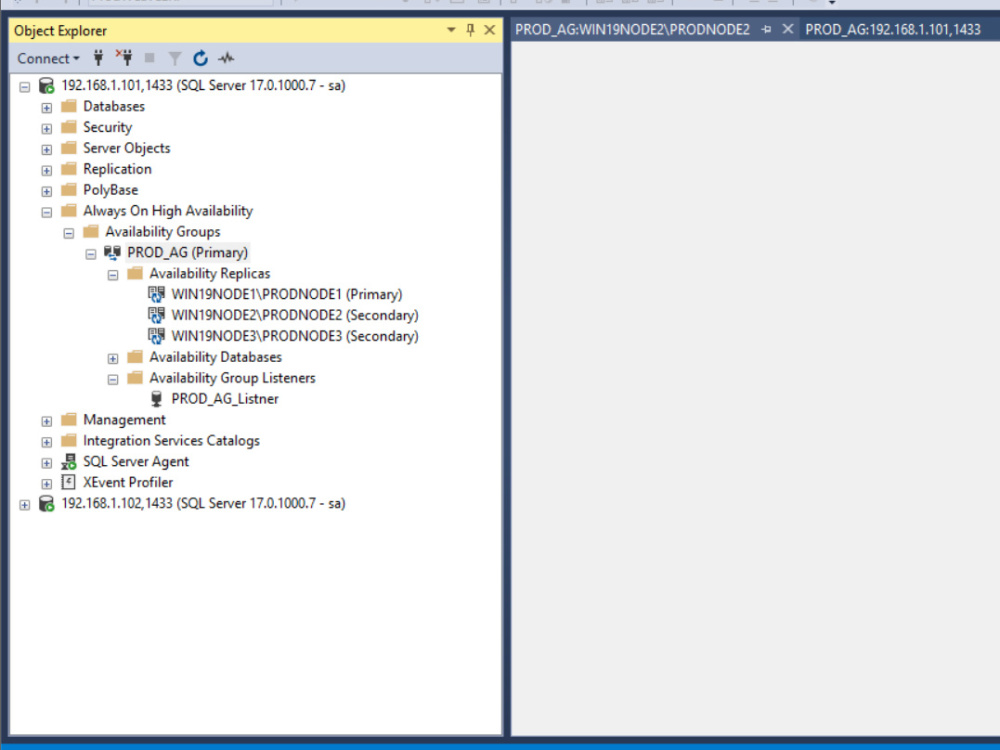
Task: Click the Security folder icon
Action: [x=69, y=127]
